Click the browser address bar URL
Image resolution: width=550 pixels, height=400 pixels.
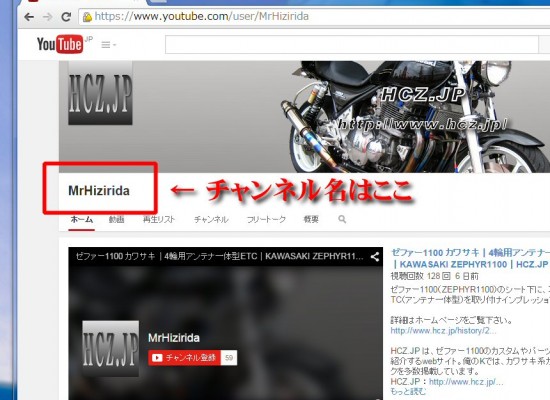pyautogui.click(x=202, y=16)
